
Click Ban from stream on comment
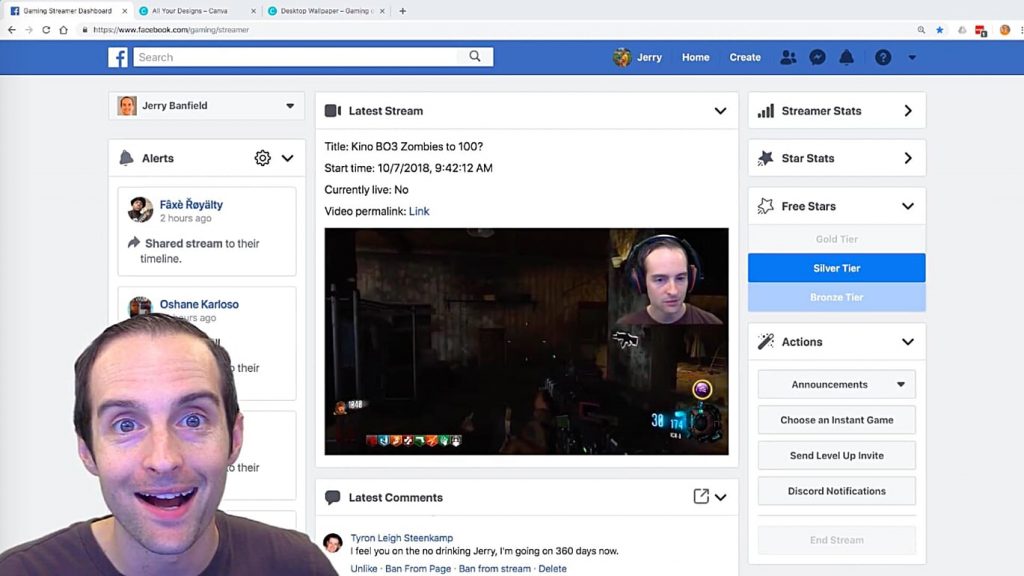(495, 569)
